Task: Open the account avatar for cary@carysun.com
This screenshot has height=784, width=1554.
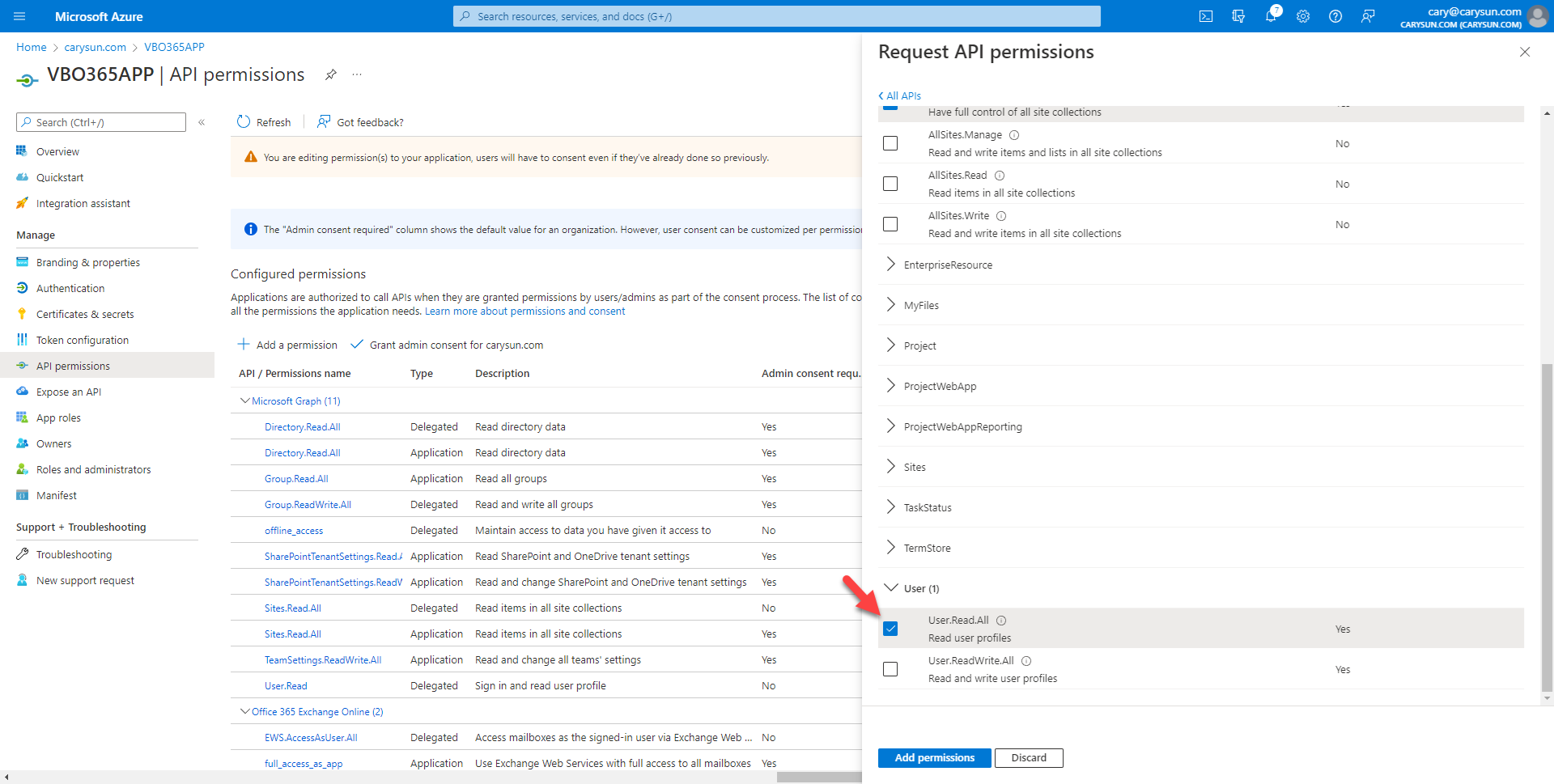Action: click(x=1537, y=16)
